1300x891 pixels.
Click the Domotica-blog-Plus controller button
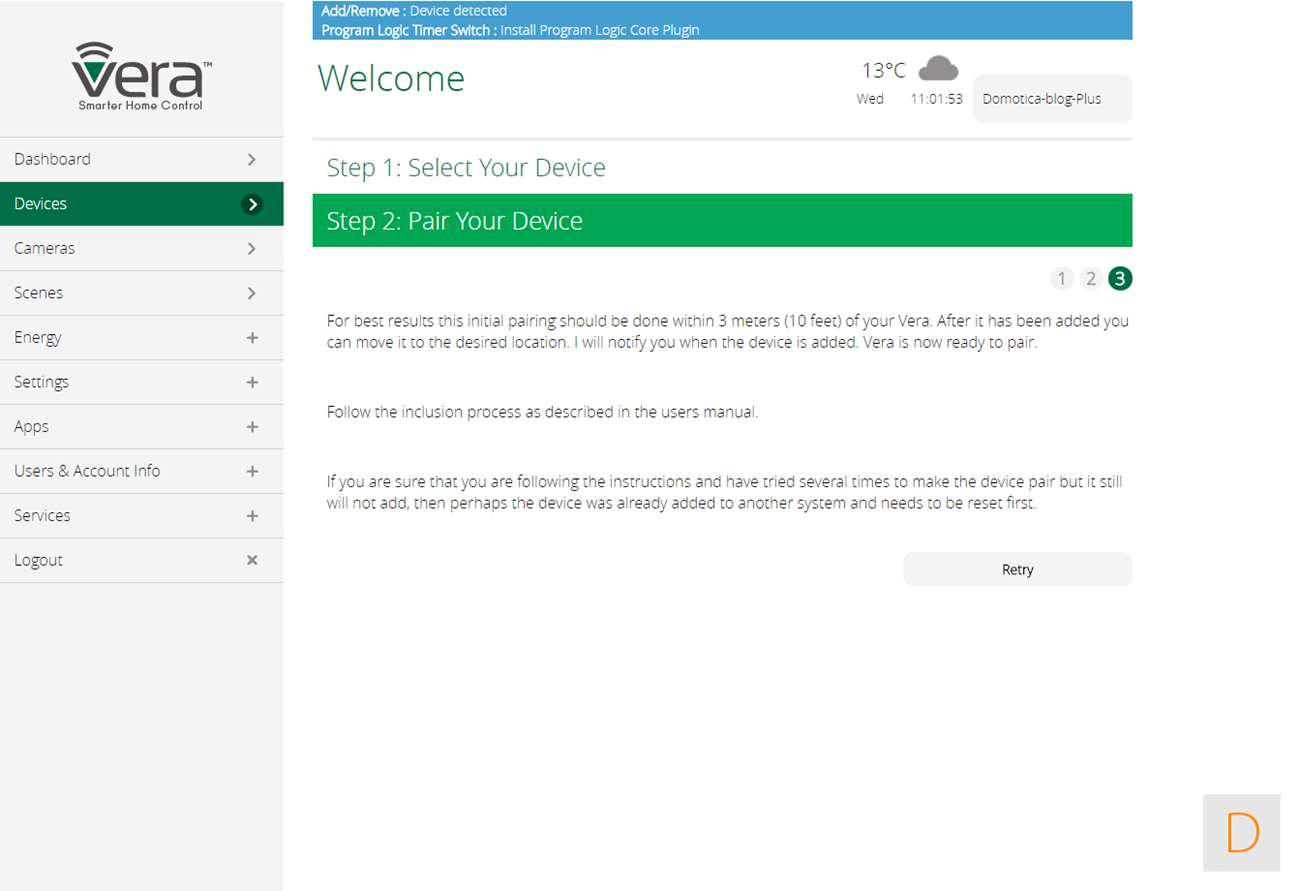1052,99
